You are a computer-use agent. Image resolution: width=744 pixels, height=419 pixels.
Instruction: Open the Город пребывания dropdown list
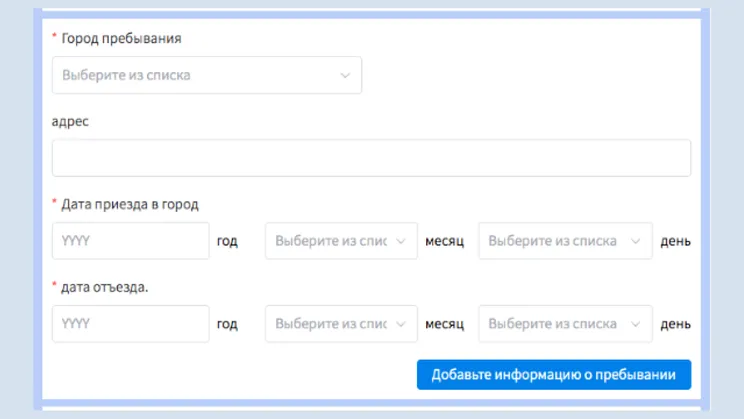click(206, 75)
